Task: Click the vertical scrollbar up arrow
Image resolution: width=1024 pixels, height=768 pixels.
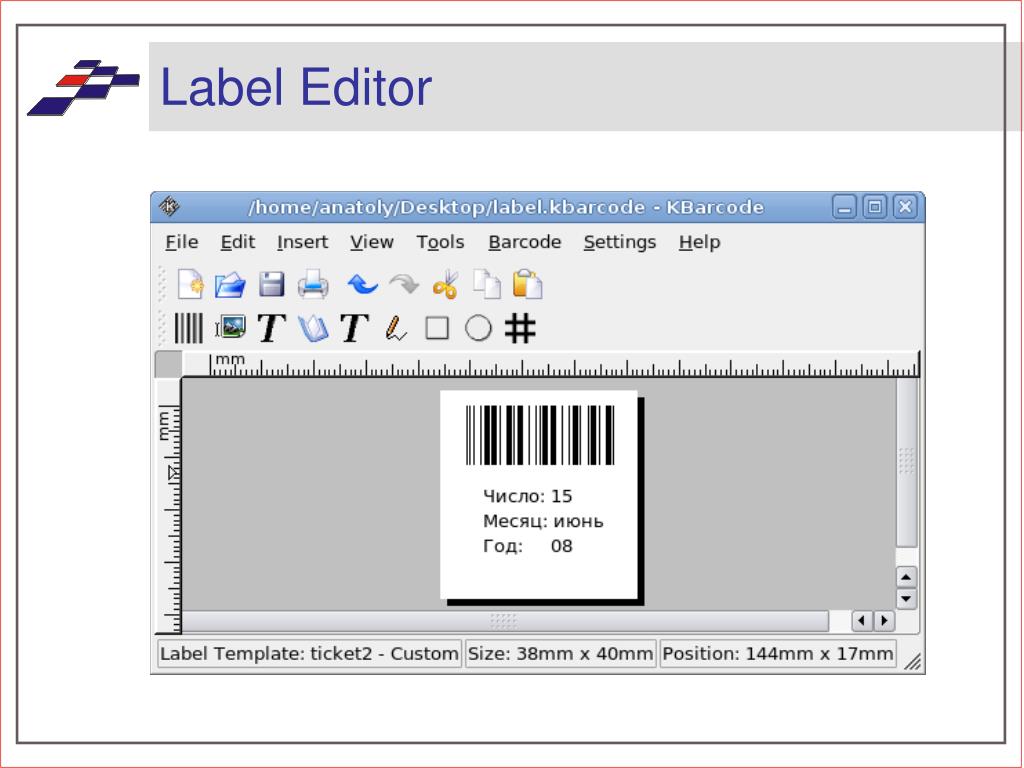Action: click(x=906, y=577)
